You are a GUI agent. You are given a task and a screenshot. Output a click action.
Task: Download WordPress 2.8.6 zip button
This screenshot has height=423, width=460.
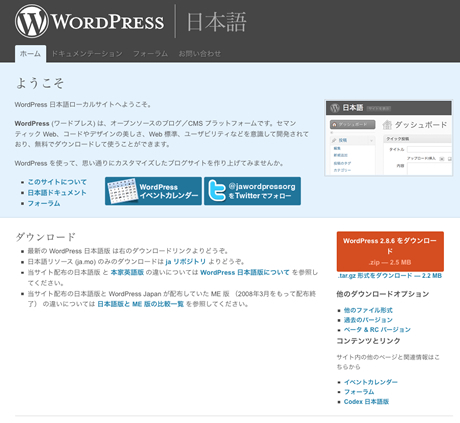390,251
